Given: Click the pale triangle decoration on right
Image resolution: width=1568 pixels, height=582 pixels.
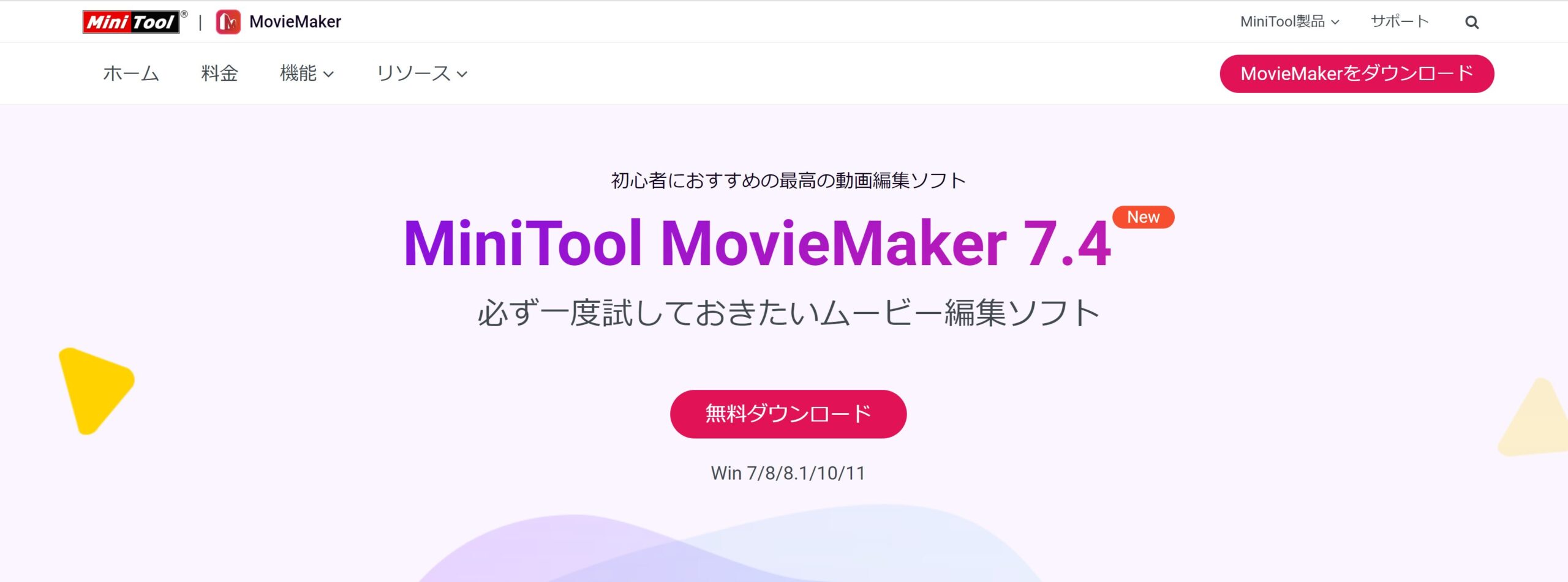Looking at the screenshot, I should pyautogui.click(x=1534, y=417).
